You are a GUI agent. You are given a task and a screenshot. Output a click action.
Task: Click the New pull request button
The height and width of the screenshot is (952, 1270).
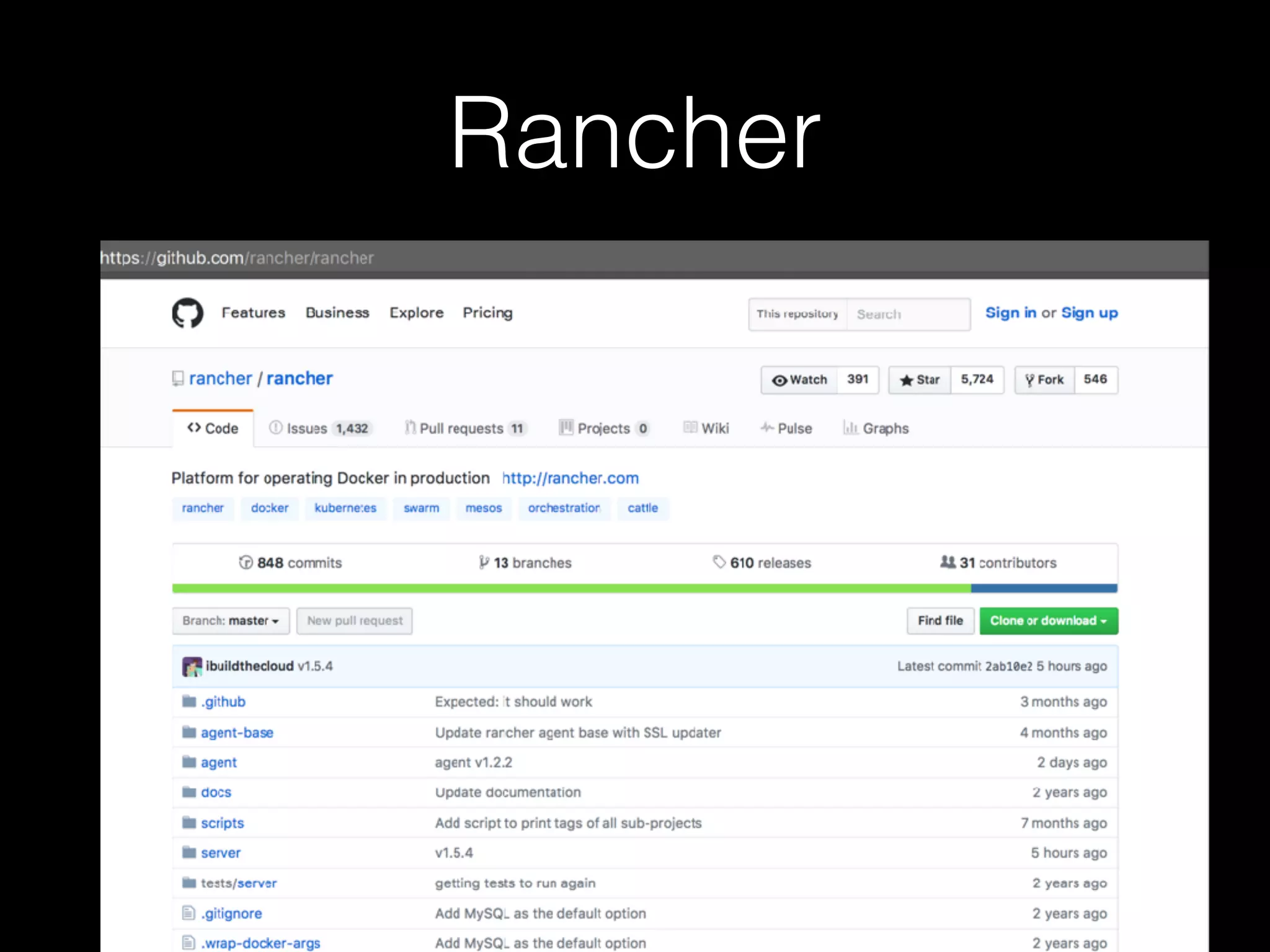(x=355, y=620)
